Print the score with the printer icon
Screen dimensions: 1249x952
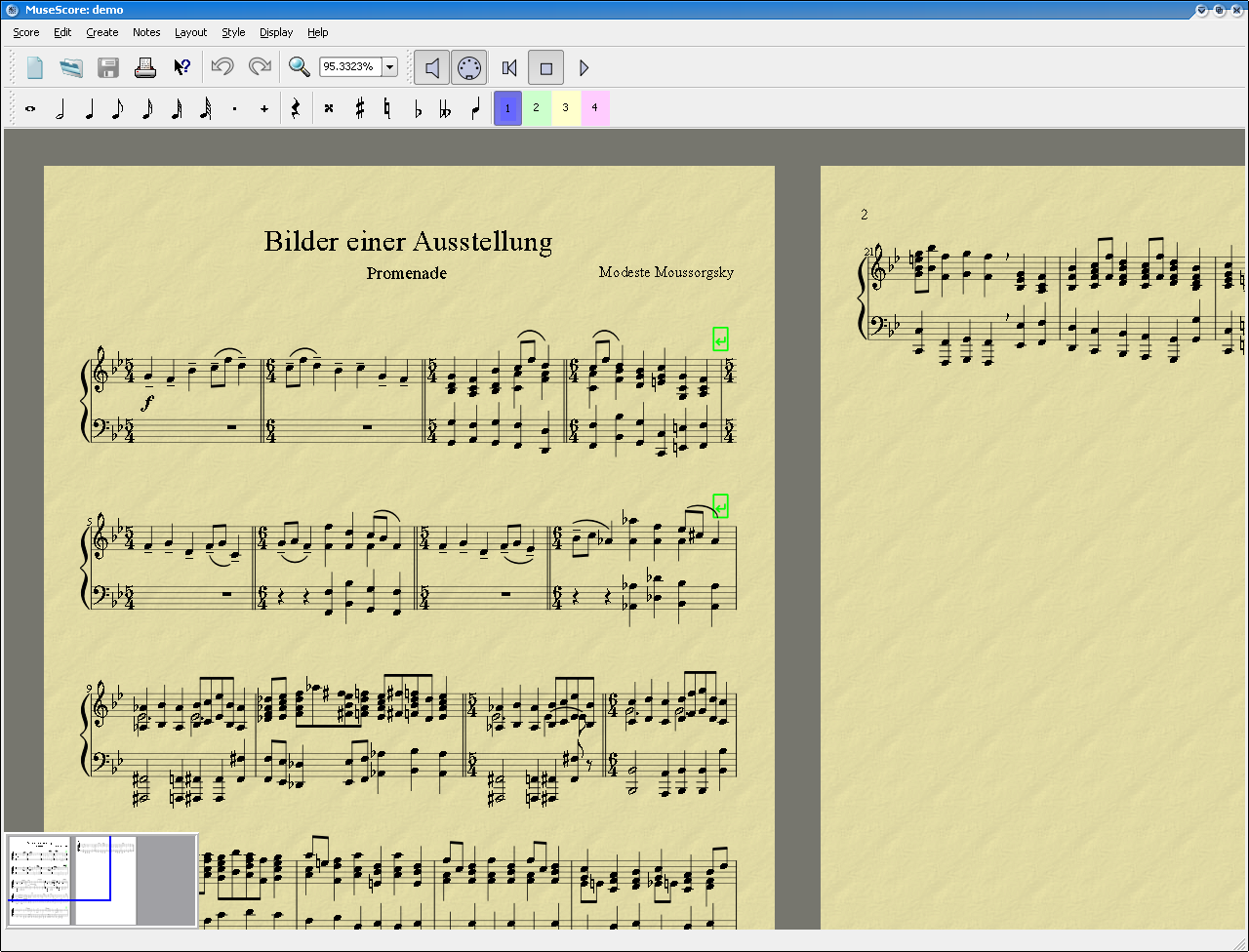[x=145, y=67]
